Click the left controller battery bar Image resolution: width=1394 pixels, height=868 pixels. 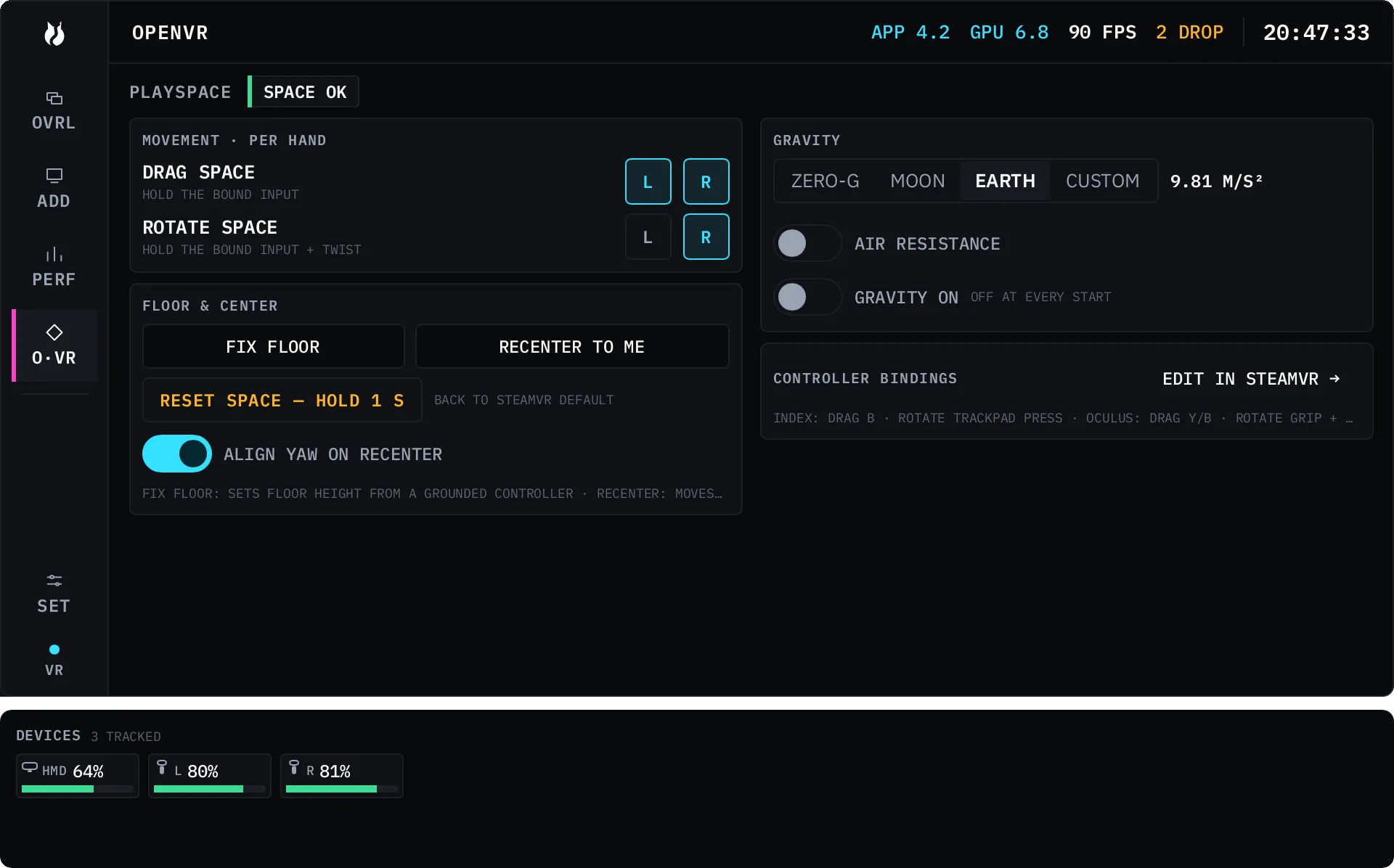[x=209, y=789]
